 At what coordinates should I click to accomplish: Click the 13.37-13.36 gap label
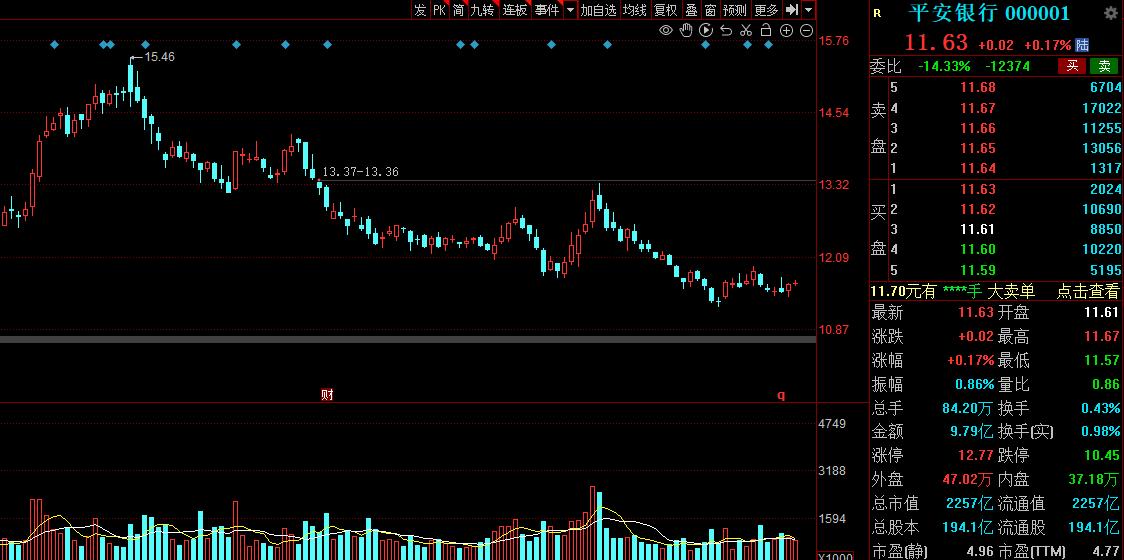coord(361,172)
